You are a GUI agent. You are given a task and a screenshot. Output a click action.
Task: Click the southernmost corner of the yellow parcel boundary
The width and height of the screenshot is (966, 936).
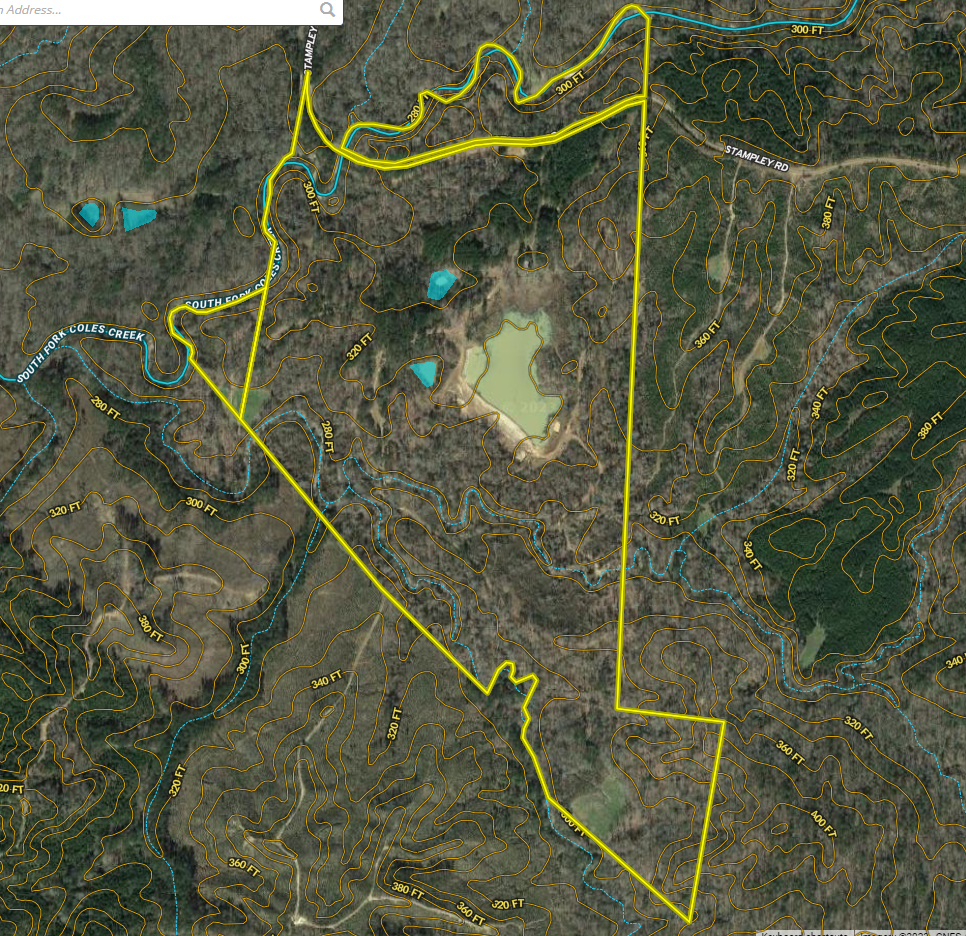pos(690,920)
